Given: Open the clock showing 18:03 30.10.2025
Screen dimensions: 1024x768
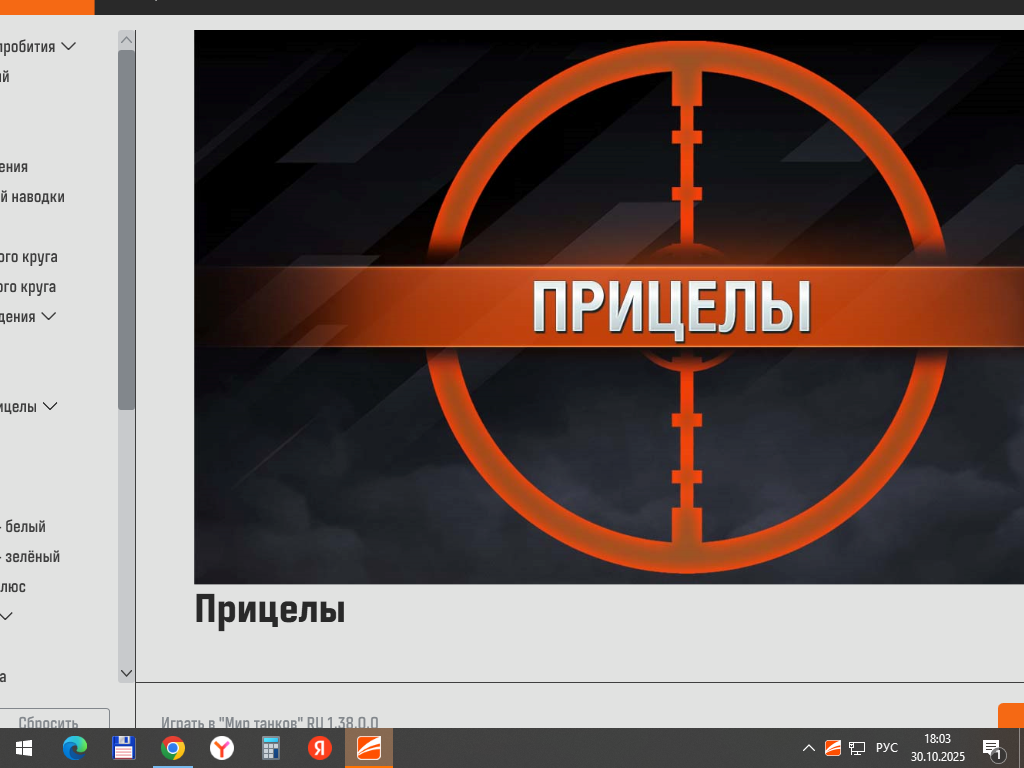Looking at the screenshot, I should [x=938, y=748].
